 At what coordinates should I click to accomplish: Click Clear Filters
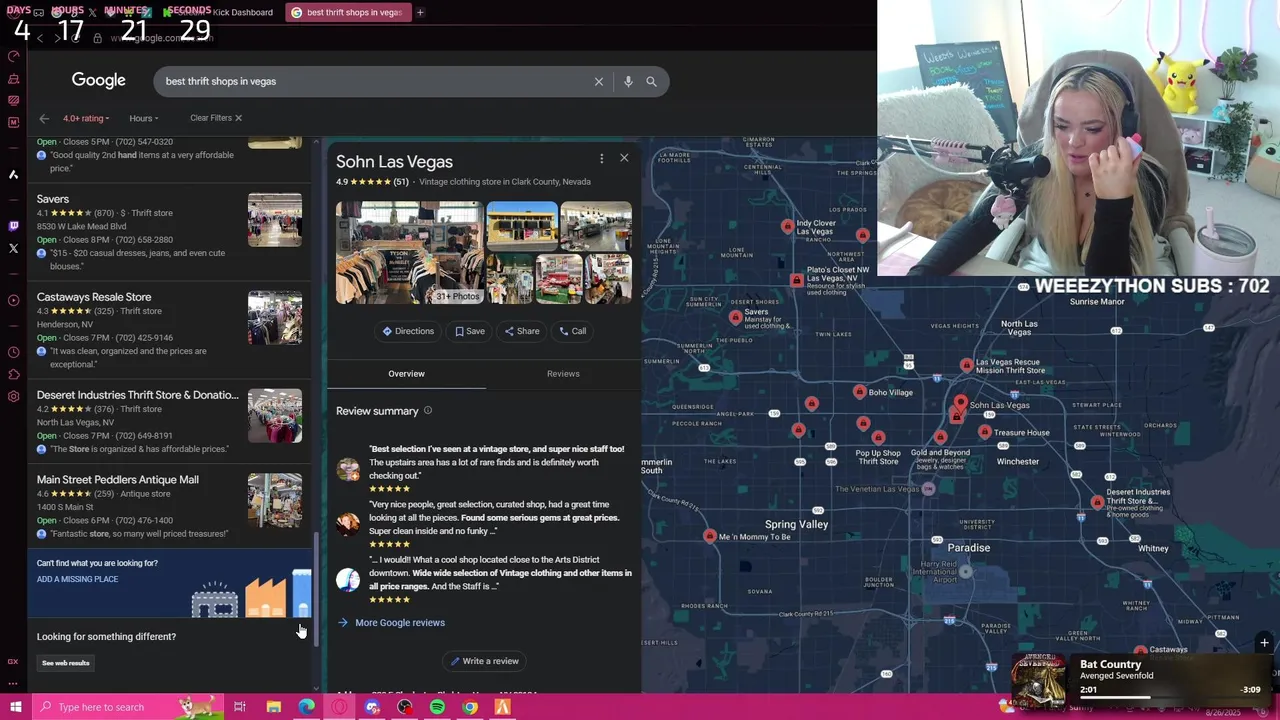[216, 118]
